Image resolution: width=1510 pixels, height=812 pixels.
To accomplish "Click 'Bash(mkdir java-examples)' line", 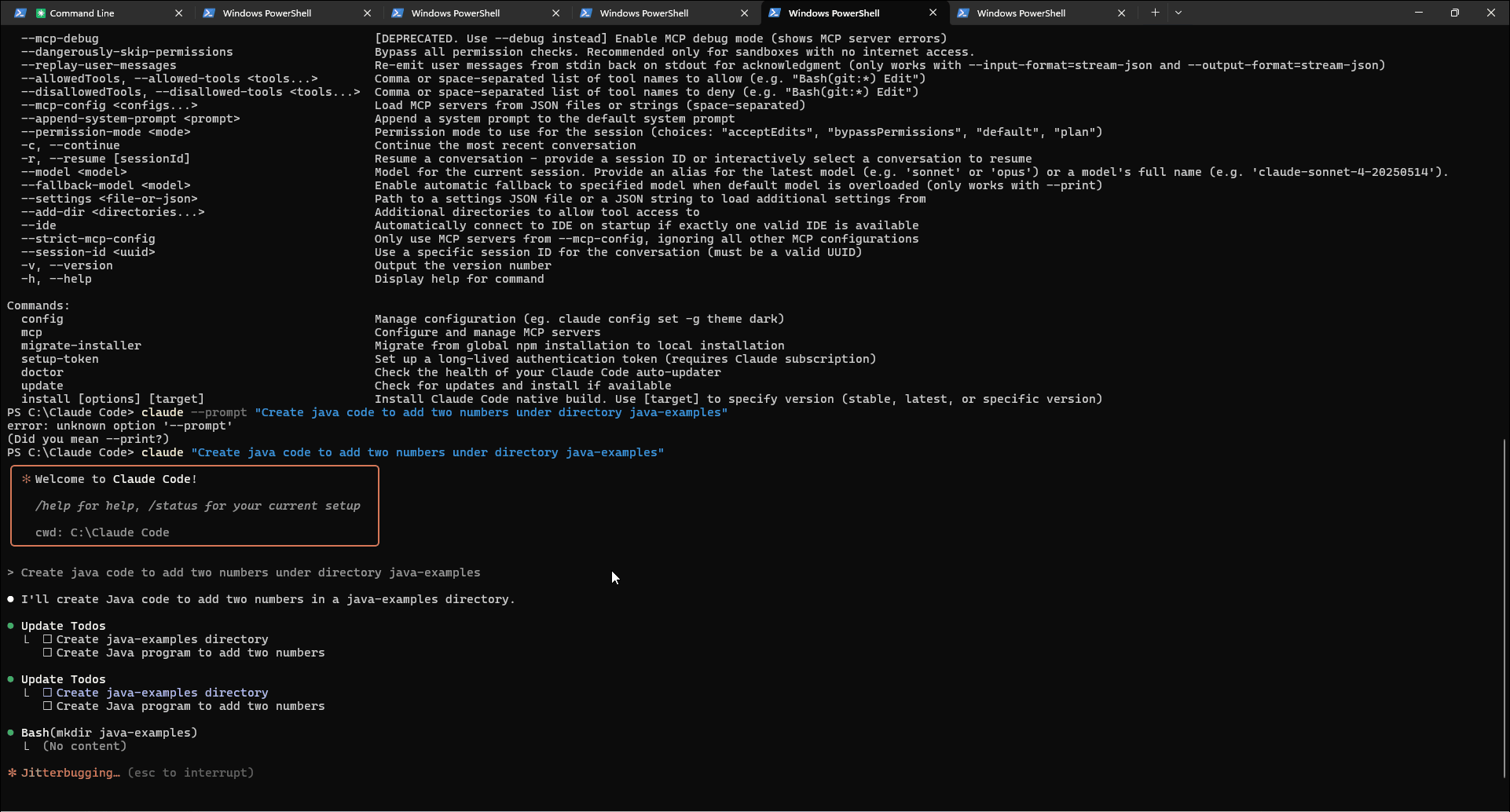I will click(109, 733).
